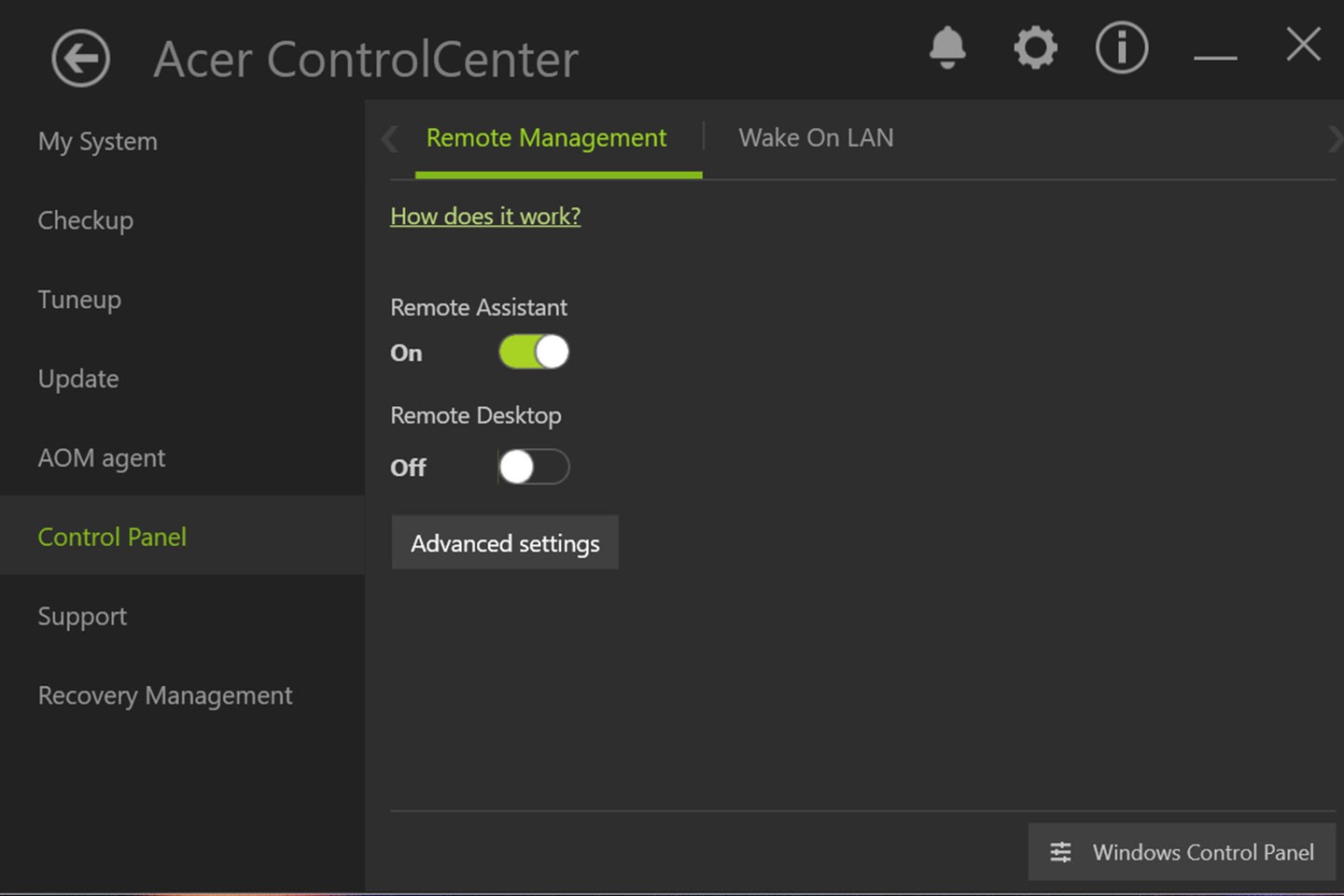The width and height of the screenshot is (1344, 896).
Task: Open Recovery Management in sidebar
Action: (165, 696)
